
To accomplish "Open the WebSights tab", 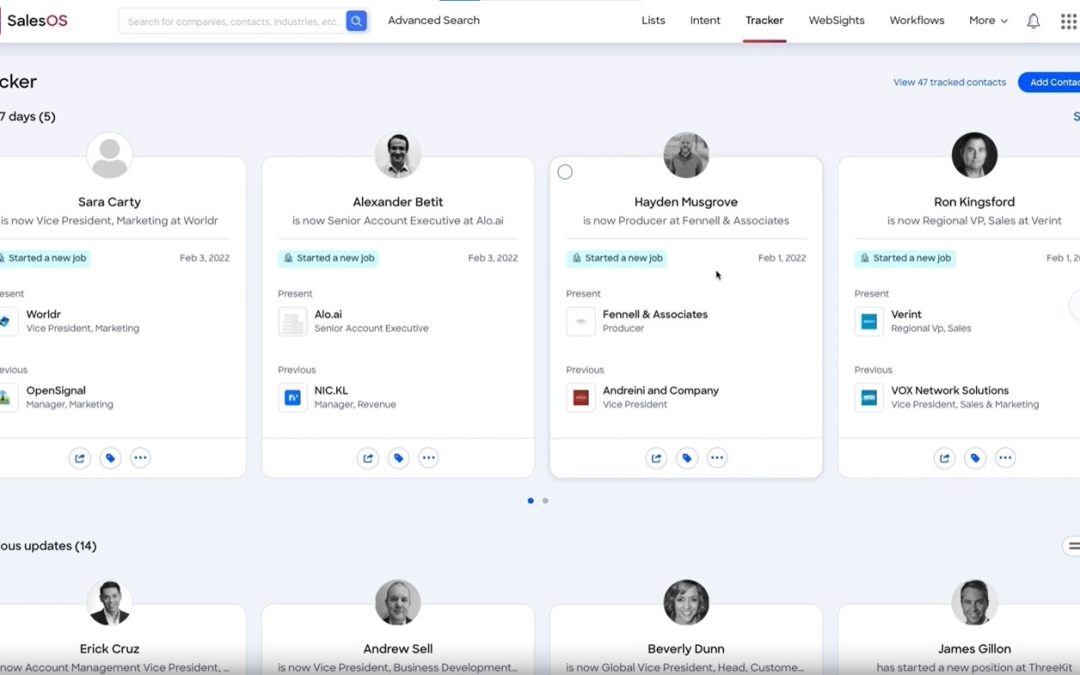I will click(836, 21).
